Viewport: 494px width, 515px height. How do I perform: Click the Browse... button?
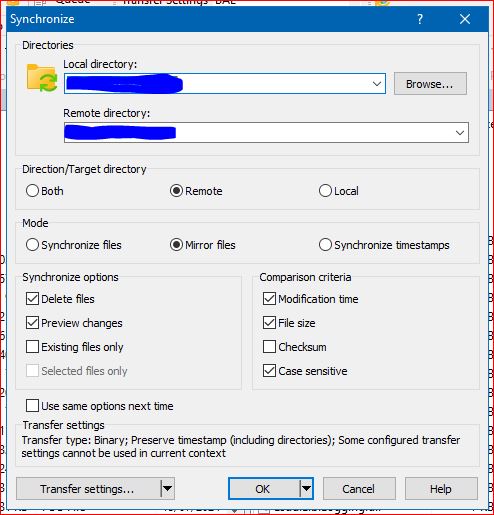(430, 84)
